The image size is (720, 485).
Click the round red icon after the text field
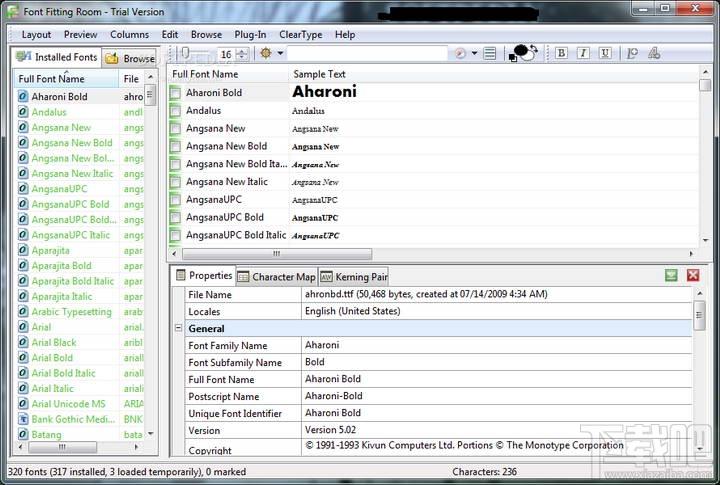(460, 54)
